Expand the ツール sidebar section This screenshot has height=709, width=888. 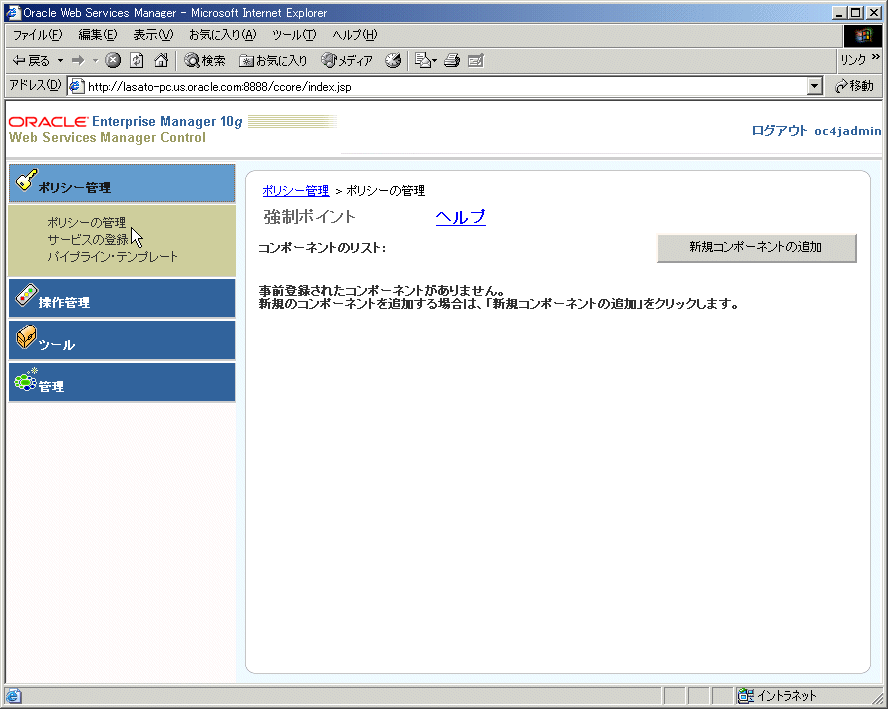(x=122, y=340)
